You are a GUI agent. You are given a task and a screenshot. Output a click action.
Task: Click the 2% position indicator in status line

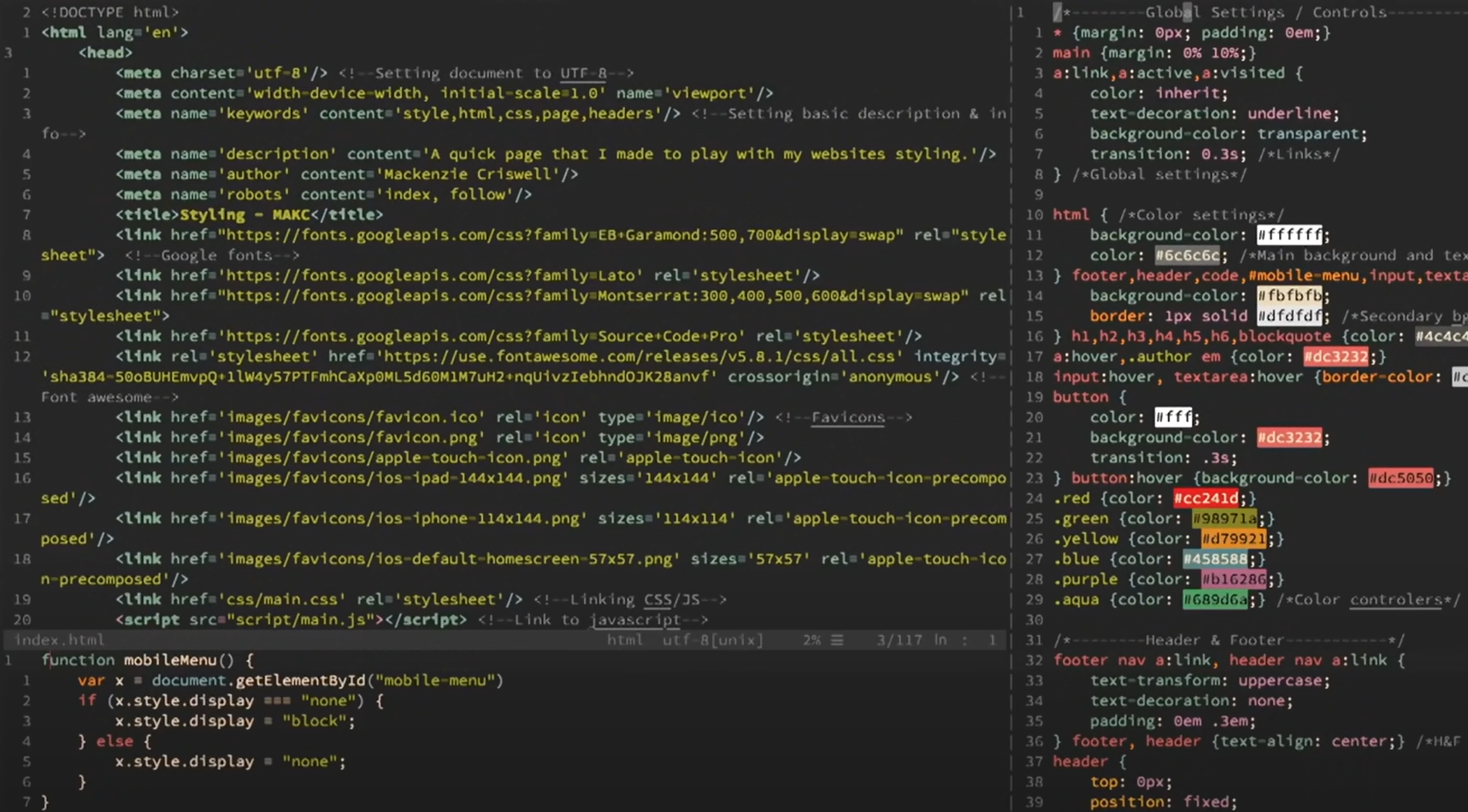point(811,639)
